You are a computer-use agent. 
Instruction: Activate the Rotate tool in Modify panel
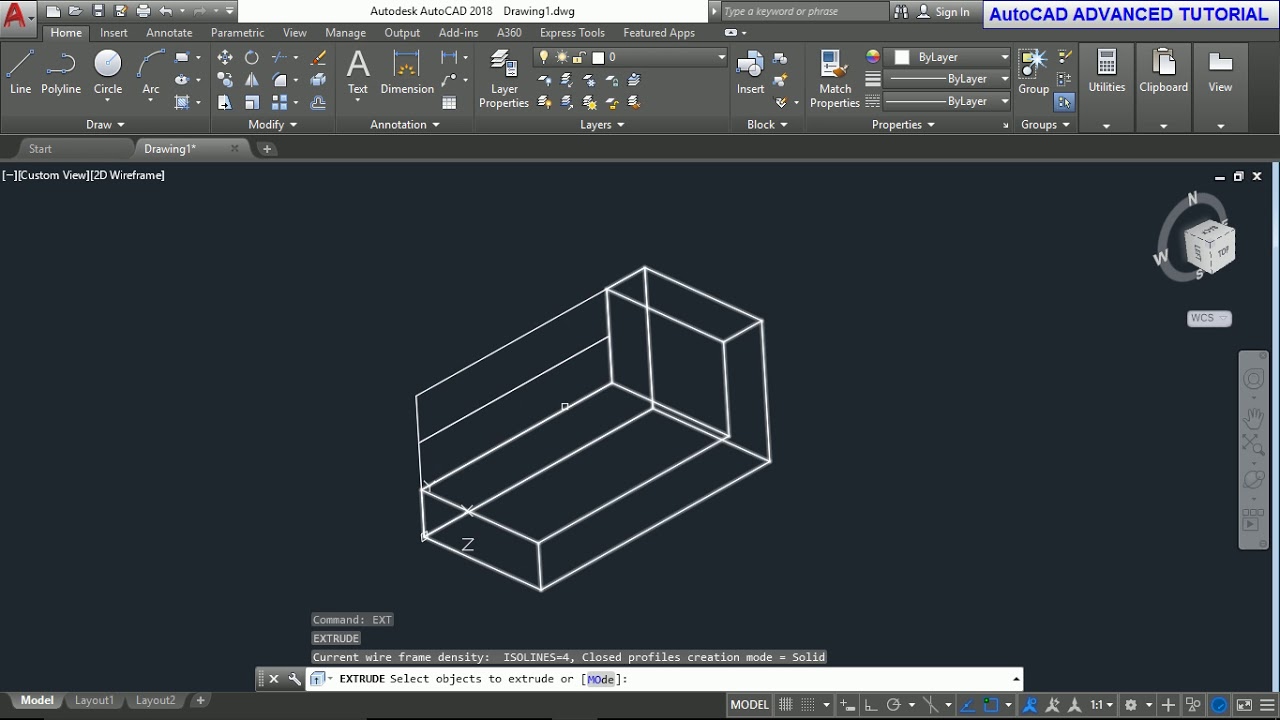tap(252, 58)
